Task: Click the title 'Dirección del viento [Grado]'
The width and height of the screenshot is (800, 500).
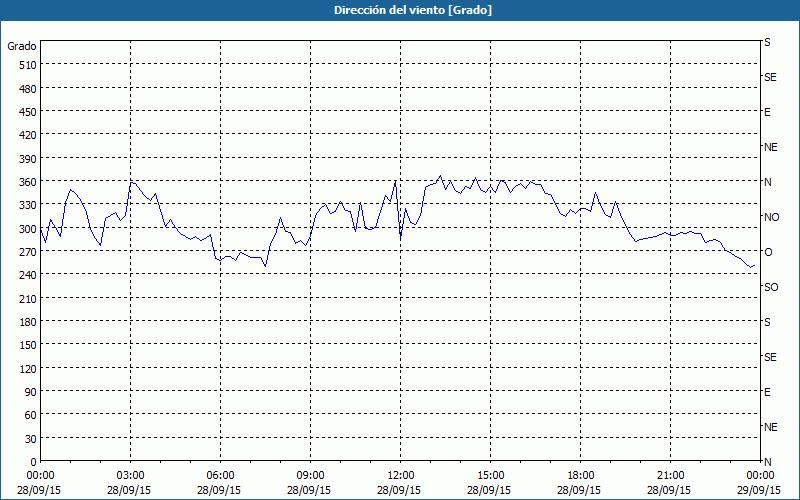Action: coord(413,10)
